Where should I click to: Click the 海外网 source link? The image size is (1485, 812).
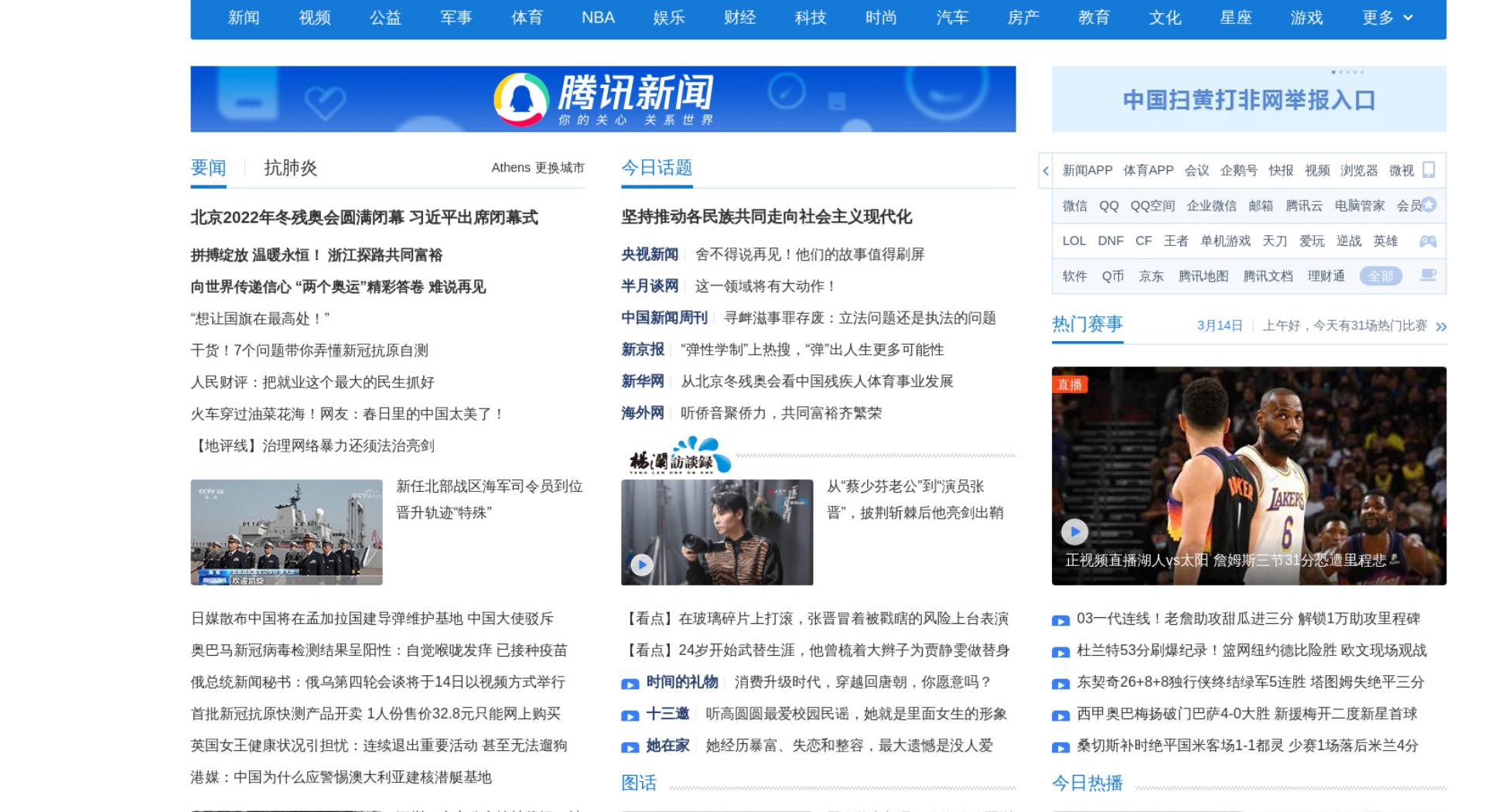coord(643,413)
